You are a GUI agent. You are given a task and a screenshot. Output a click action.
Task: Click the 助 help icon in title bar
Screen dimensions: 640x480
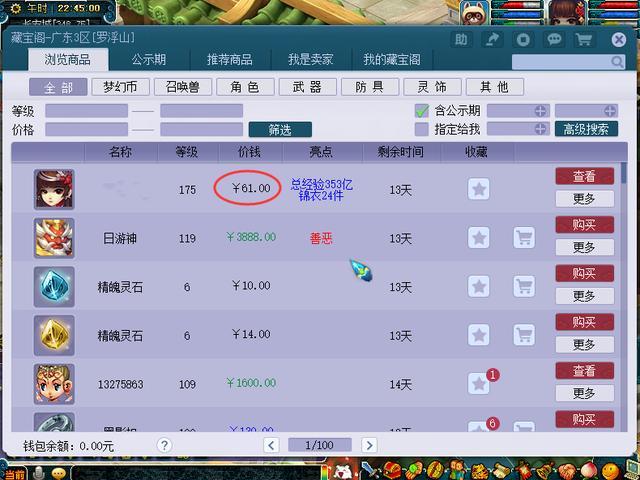pyautogui.click(x=460, y=39)
